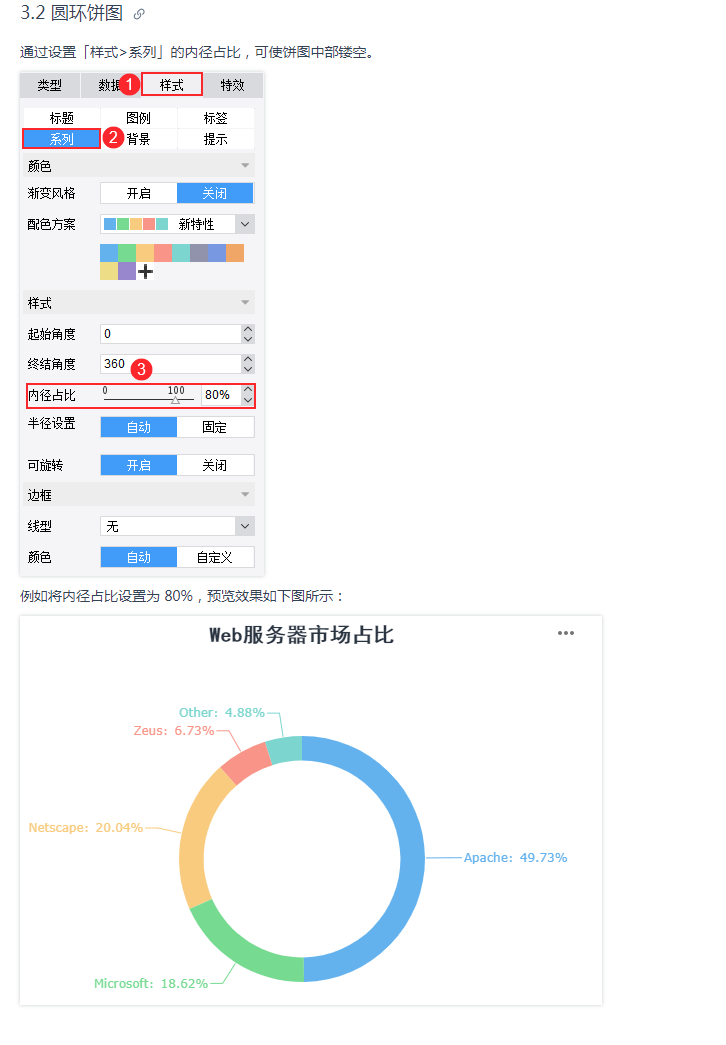726x1045 pixels.
Task: Click the 起始角度 input field
Action: [171, 334]
